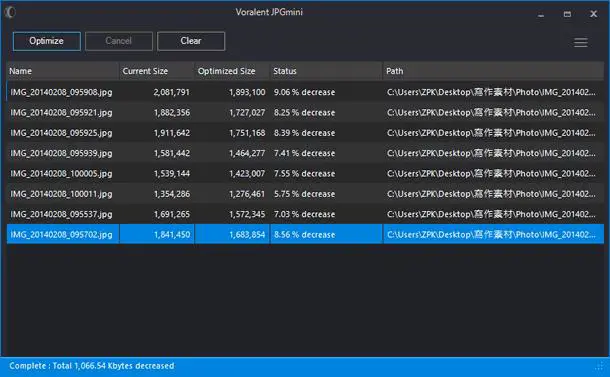Sort by Current Size column header
Viewport: 610px width, 377px height.
point(156,71)
